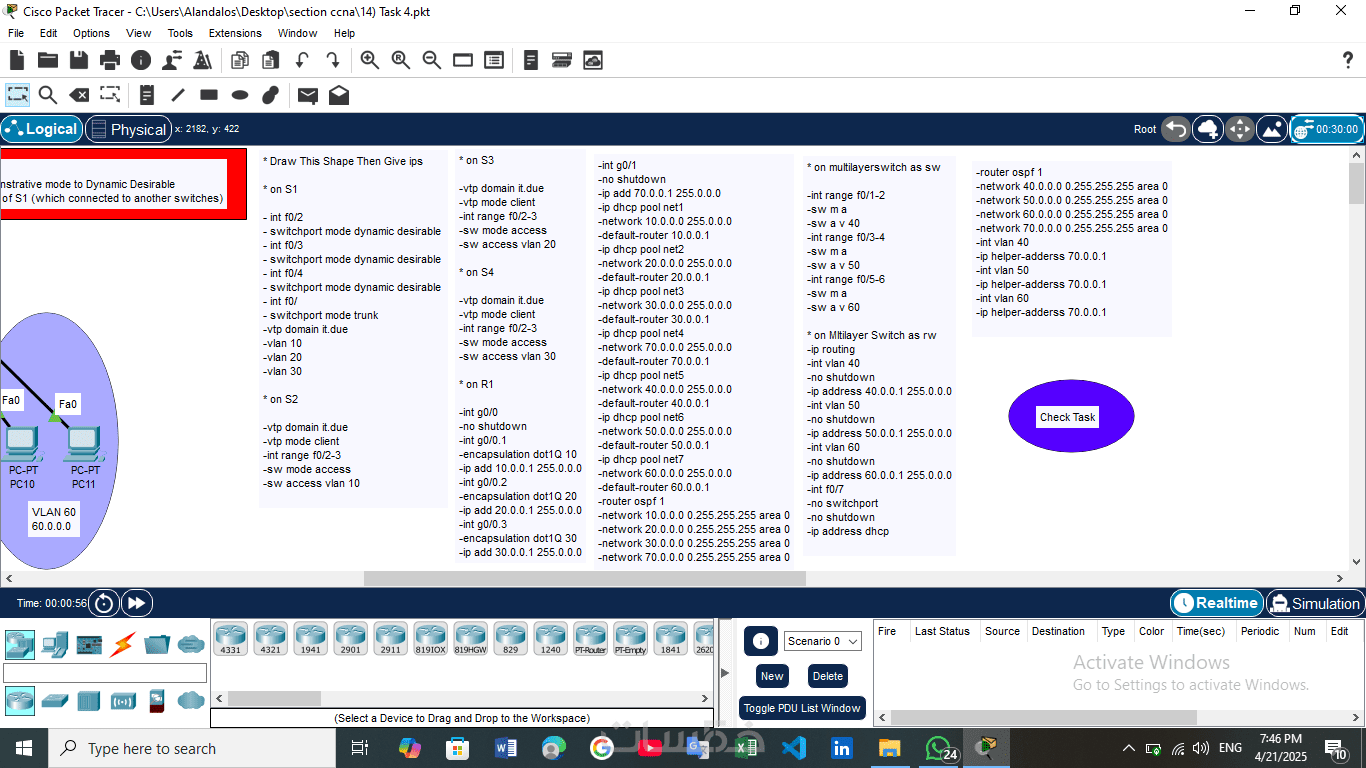Choose the Switches device subcategory
This screenshot has width=1366, height=768.
[x=55, y=700]
